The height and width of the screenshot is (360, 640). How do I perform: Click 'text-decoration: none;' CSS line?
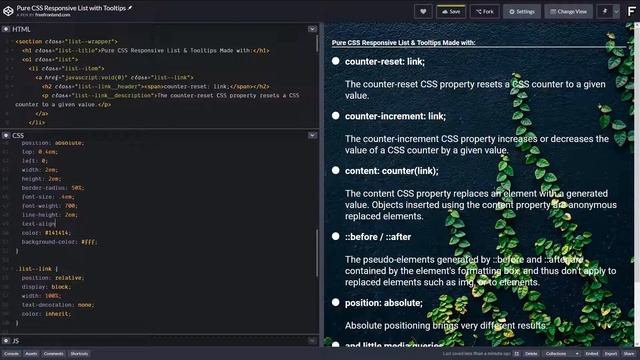coord(58,304)
